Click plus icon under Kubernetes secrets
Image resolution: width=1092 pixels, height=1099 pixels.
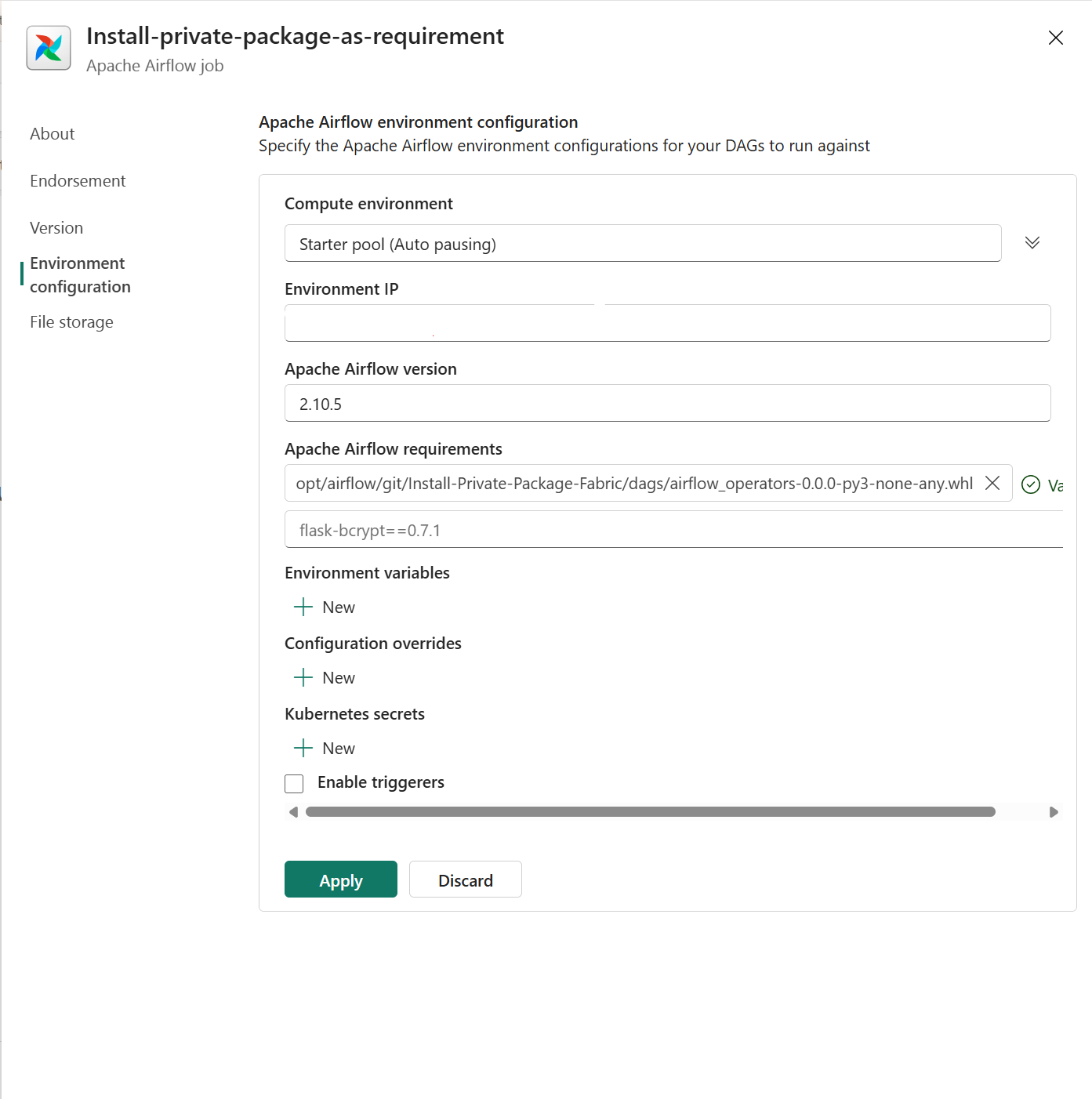[303, 748]
